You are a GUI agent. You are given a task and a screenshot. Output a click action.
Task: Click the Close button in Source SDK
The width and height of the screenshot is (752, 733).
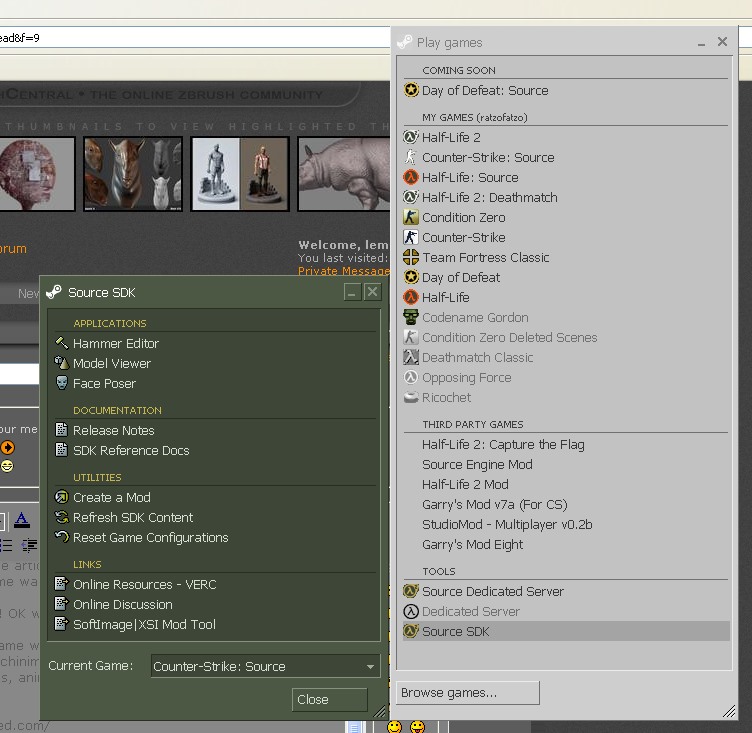point(329,699)
